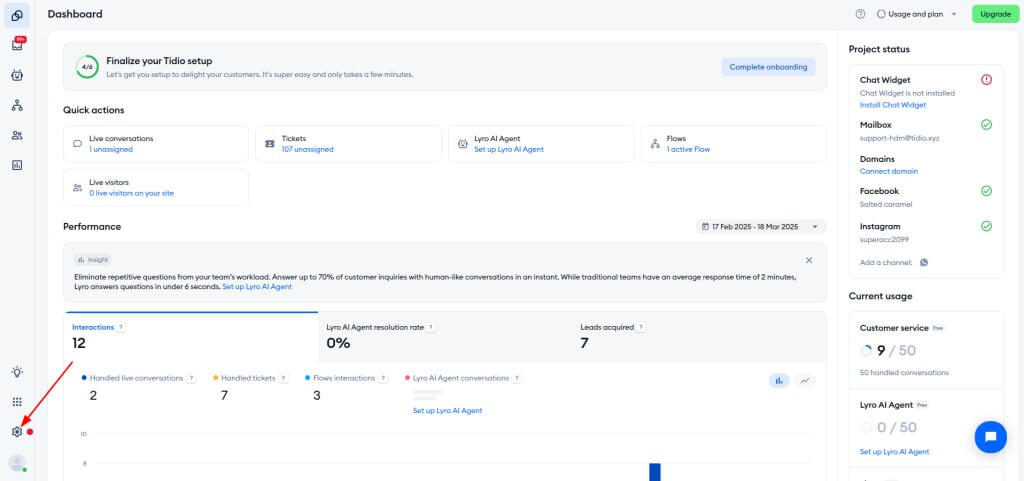Click the Complete onboarding button
1024x481 pixels.
768,67
